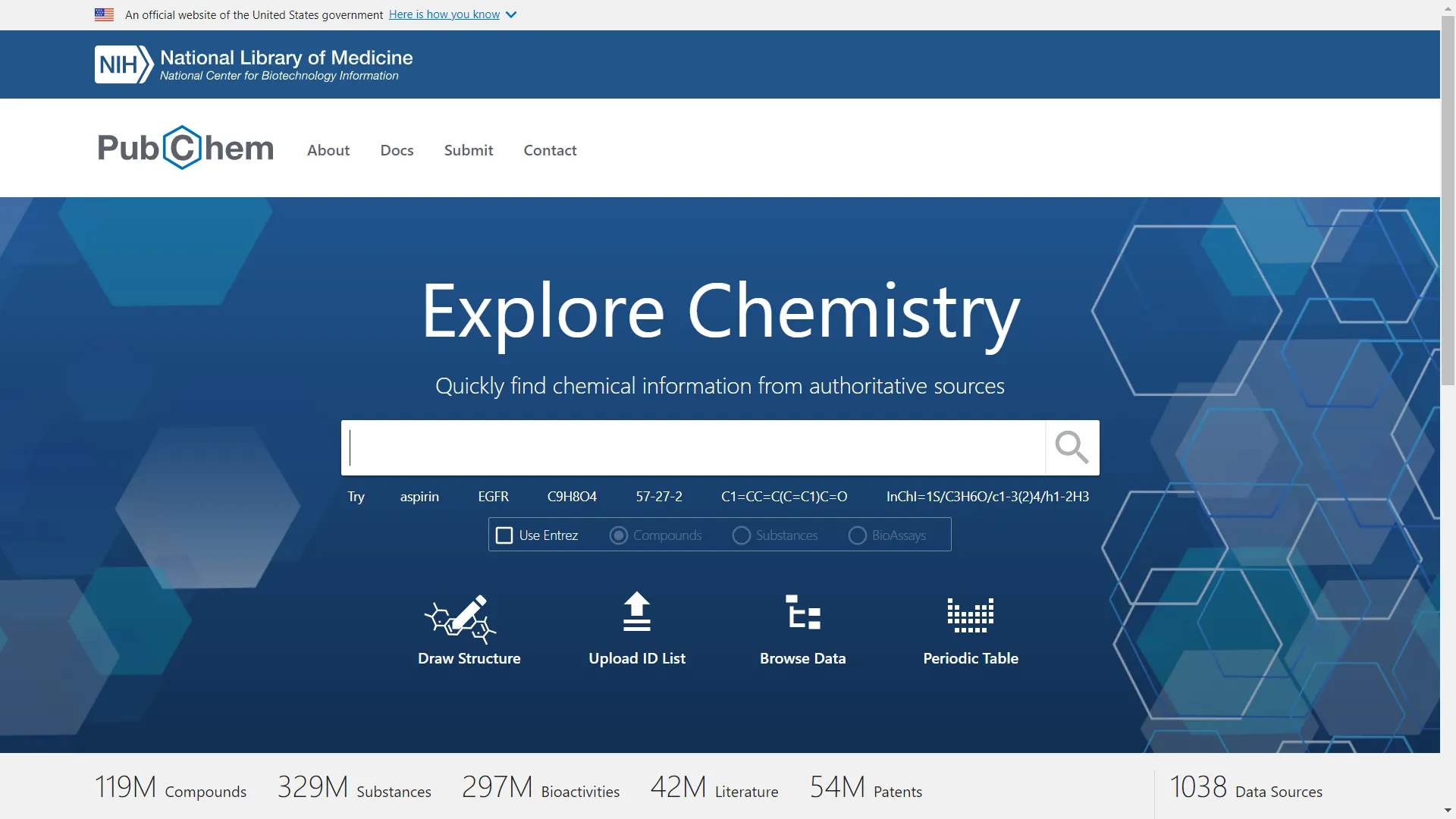1456x819 pixels.
Task: Enable the Use Entrez checkbox
Action: 504,535
